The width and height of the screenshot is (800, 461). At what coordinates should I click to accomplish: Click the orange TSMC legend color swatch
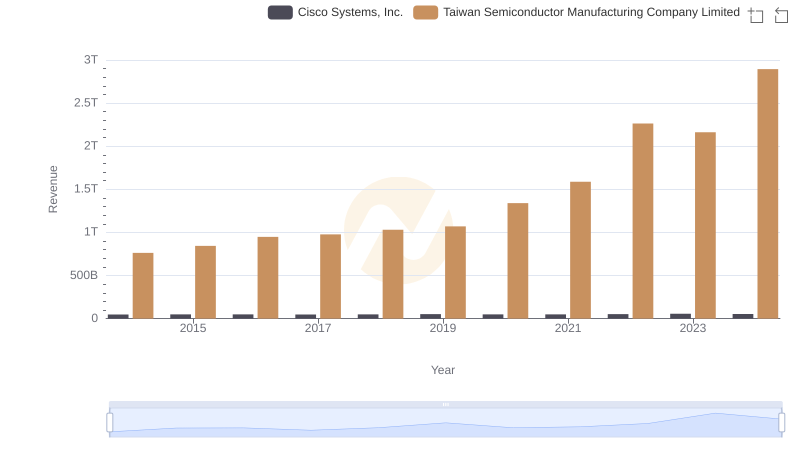(x=426, y=12)
